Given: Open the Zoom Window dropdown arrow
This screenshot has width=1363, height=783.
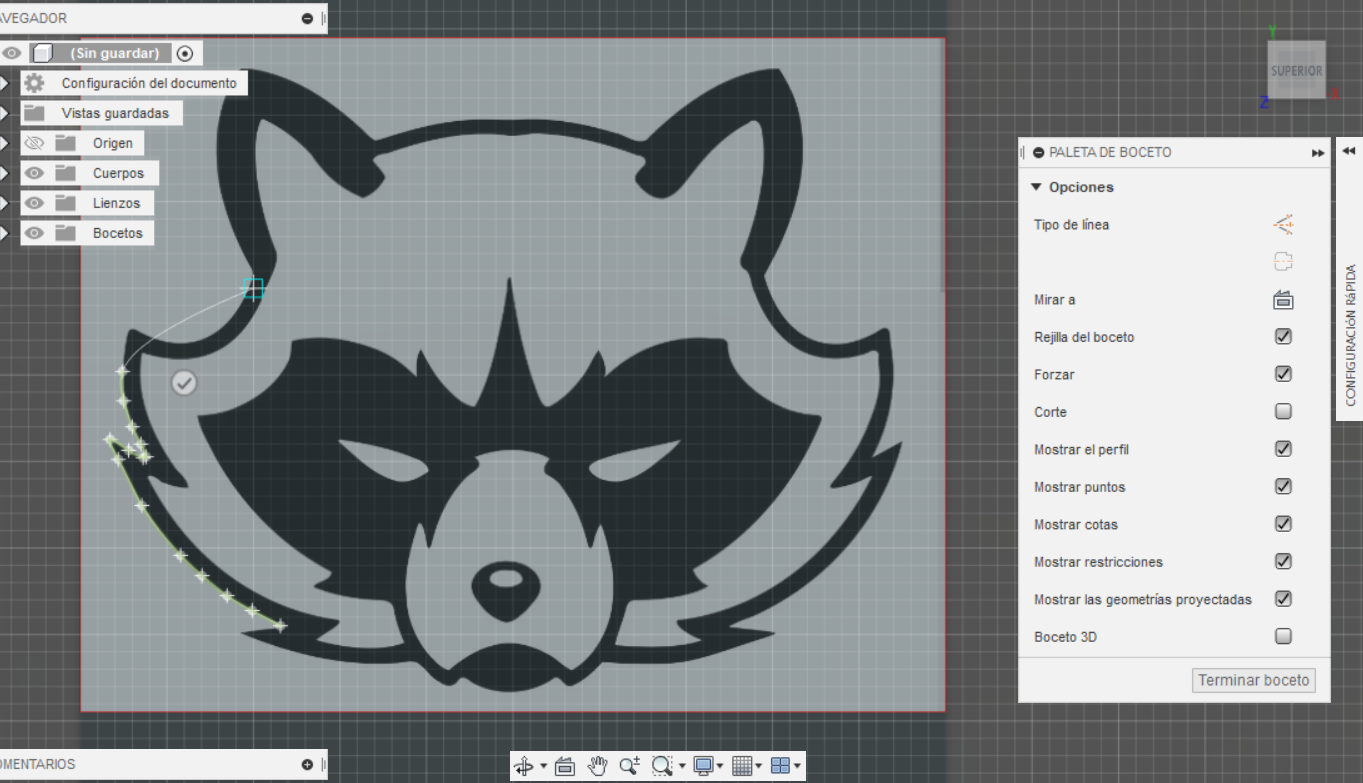Looking at the screenshot, I should pyautogui.click(x=681, y=767).
